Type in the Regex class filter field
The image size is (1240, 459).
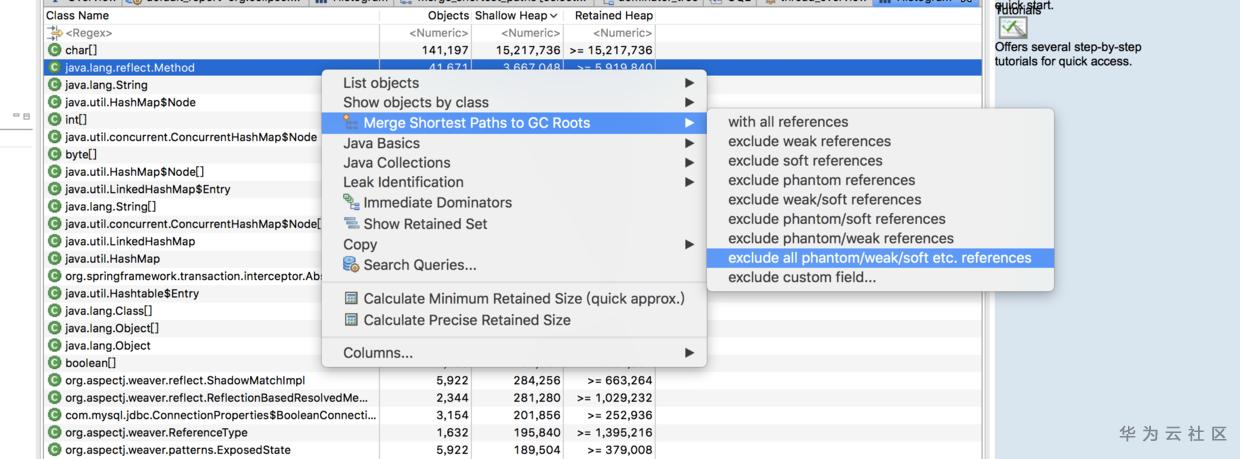200,33
